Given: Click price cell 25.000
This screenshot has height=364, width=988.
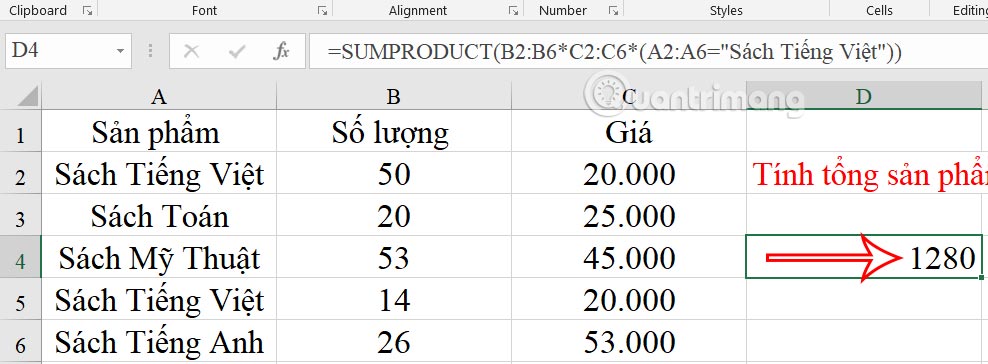Looking at the screenshot, I should (629, 216).
